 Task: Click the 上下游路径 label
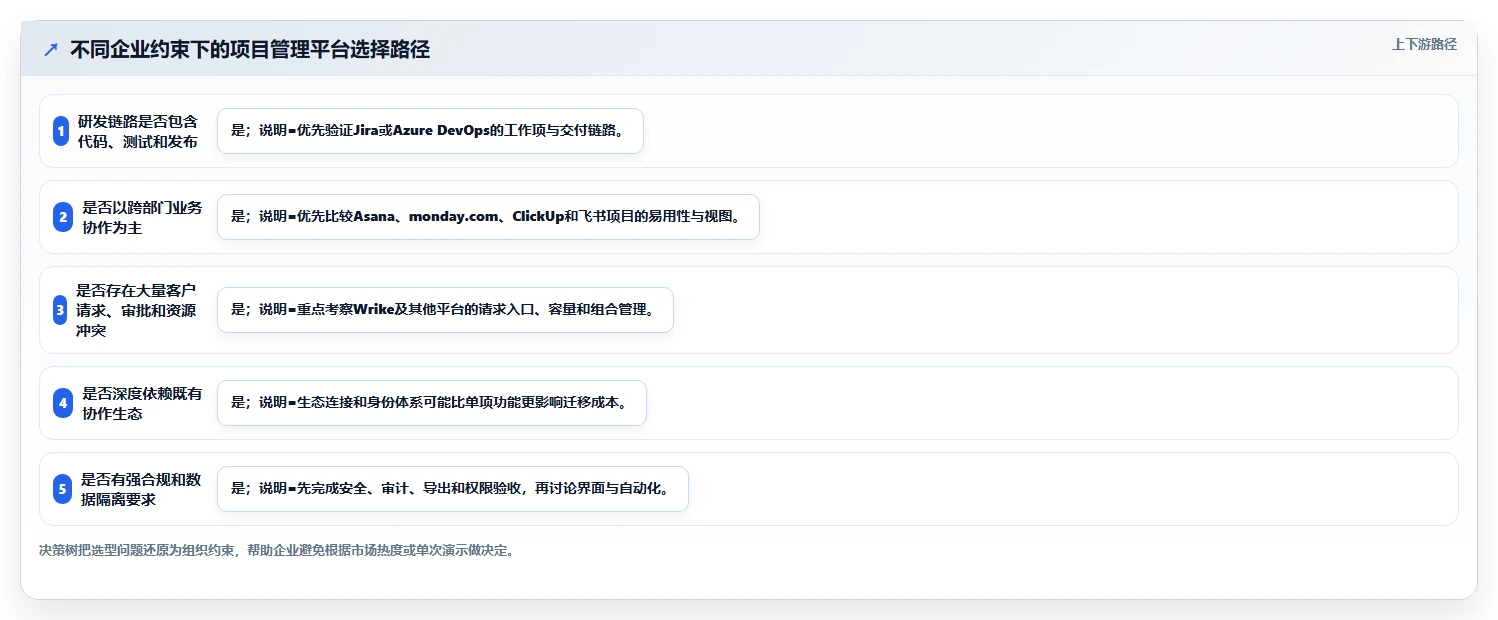point(1424,44)
